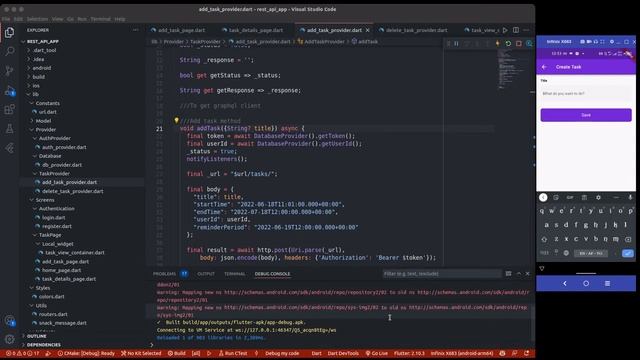Click Go Live in the status bar
This screenshot has height=360, width=640.
point(376,353)
